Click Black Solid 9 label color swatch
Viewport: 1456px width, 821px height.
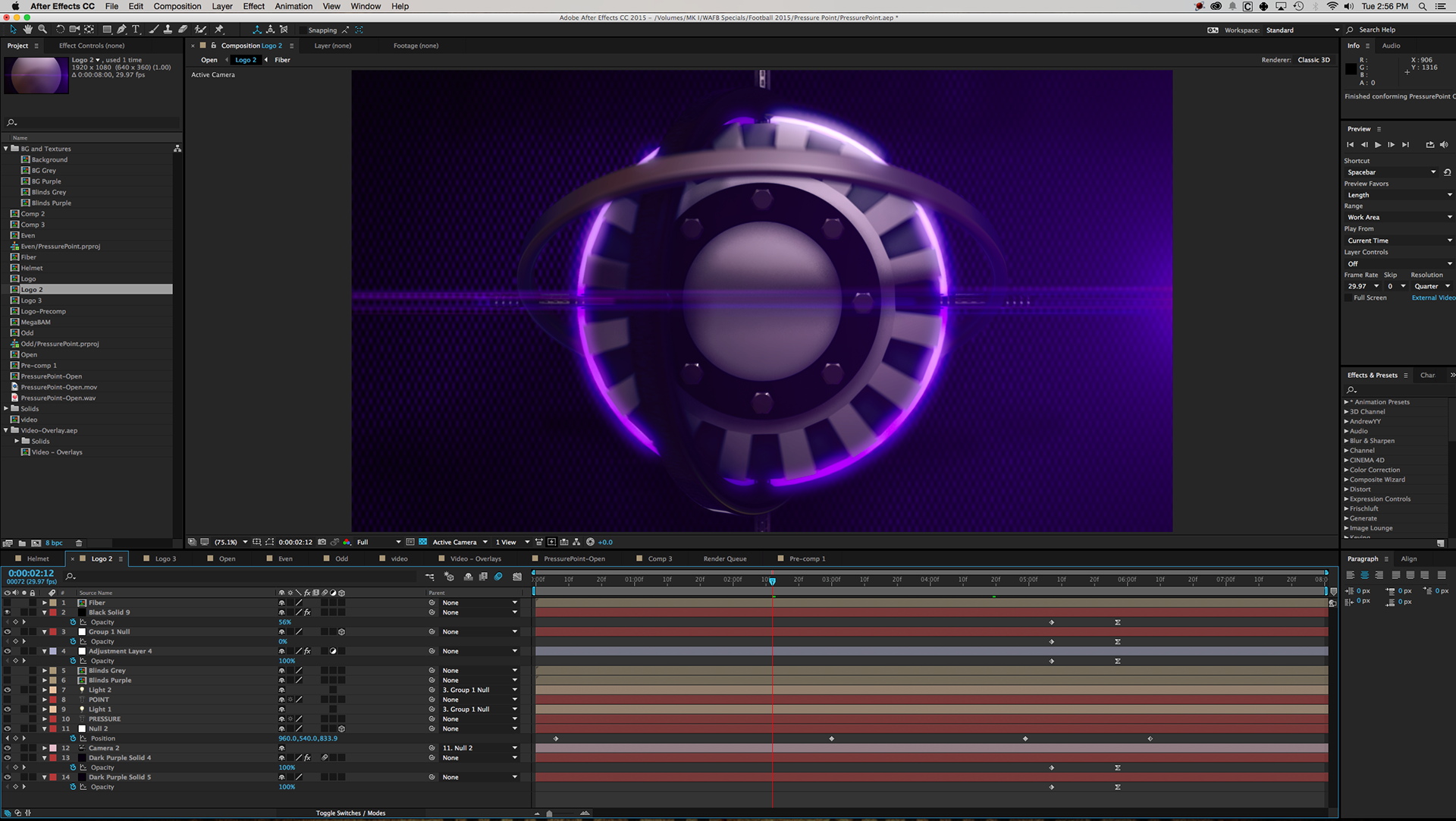[53, 612]
